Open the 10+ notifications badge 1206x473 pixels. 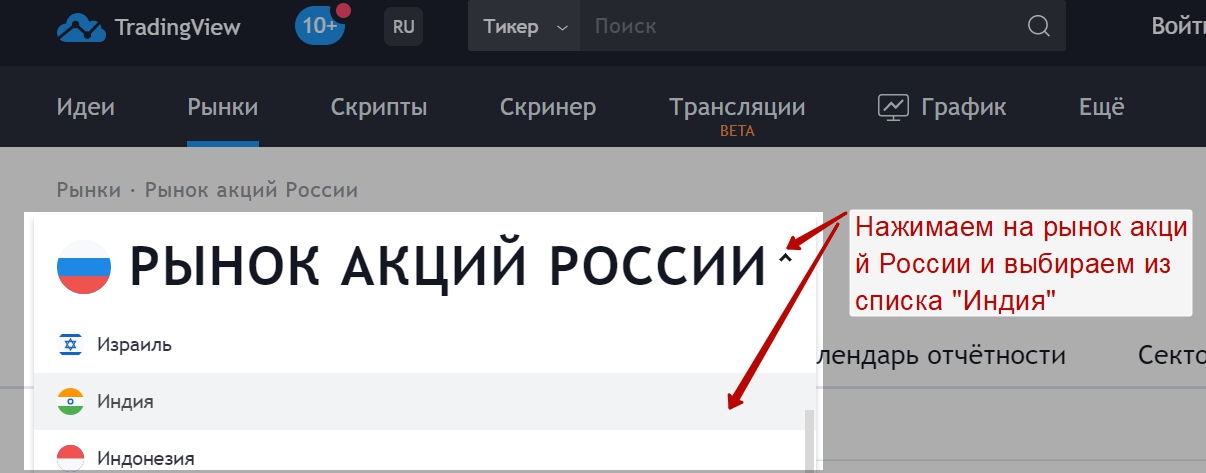tap(320, 26)
